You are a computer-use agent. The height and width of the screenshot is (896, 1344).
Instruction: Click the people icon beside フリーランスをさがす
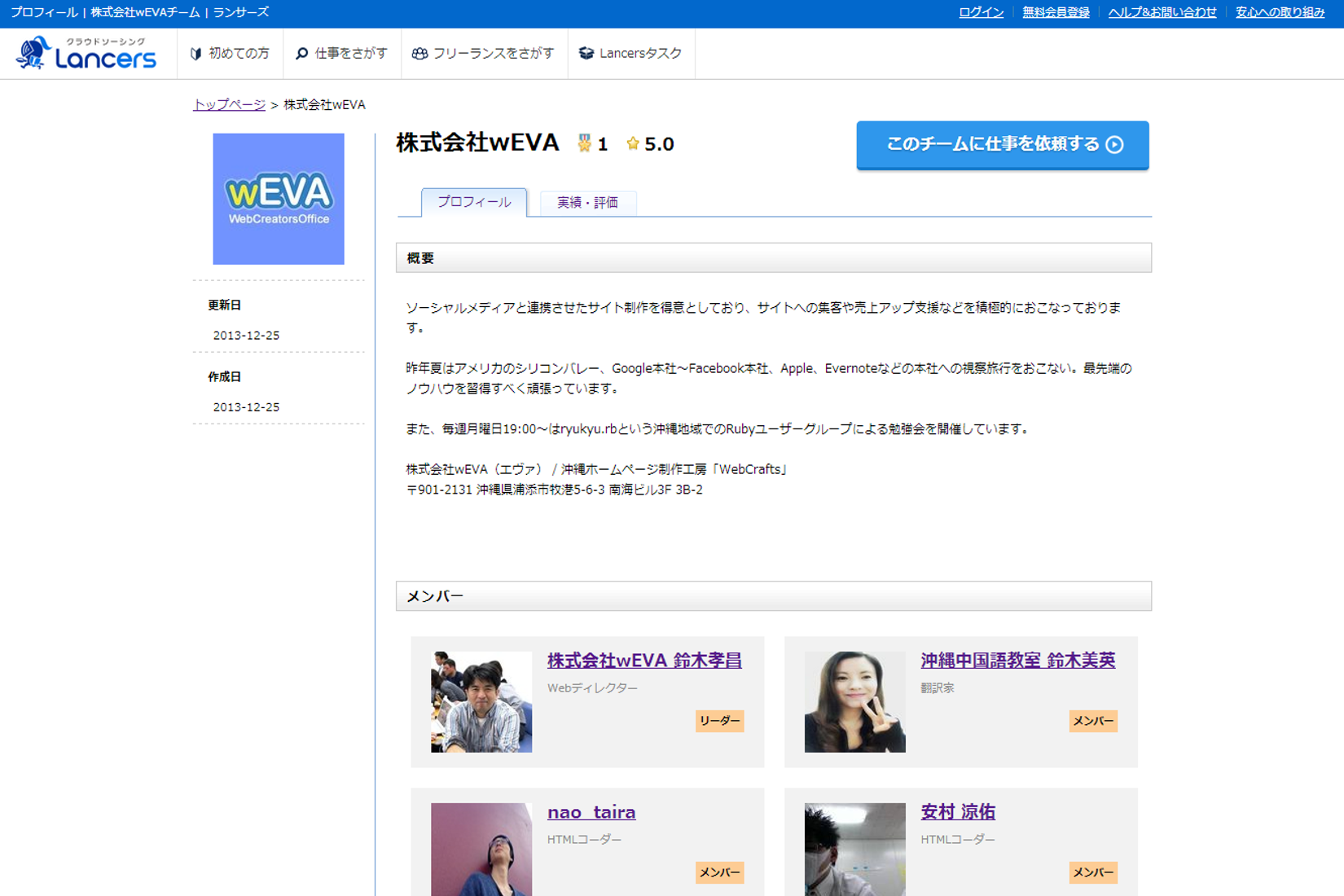pyautogui.click(x=419, y=54)
